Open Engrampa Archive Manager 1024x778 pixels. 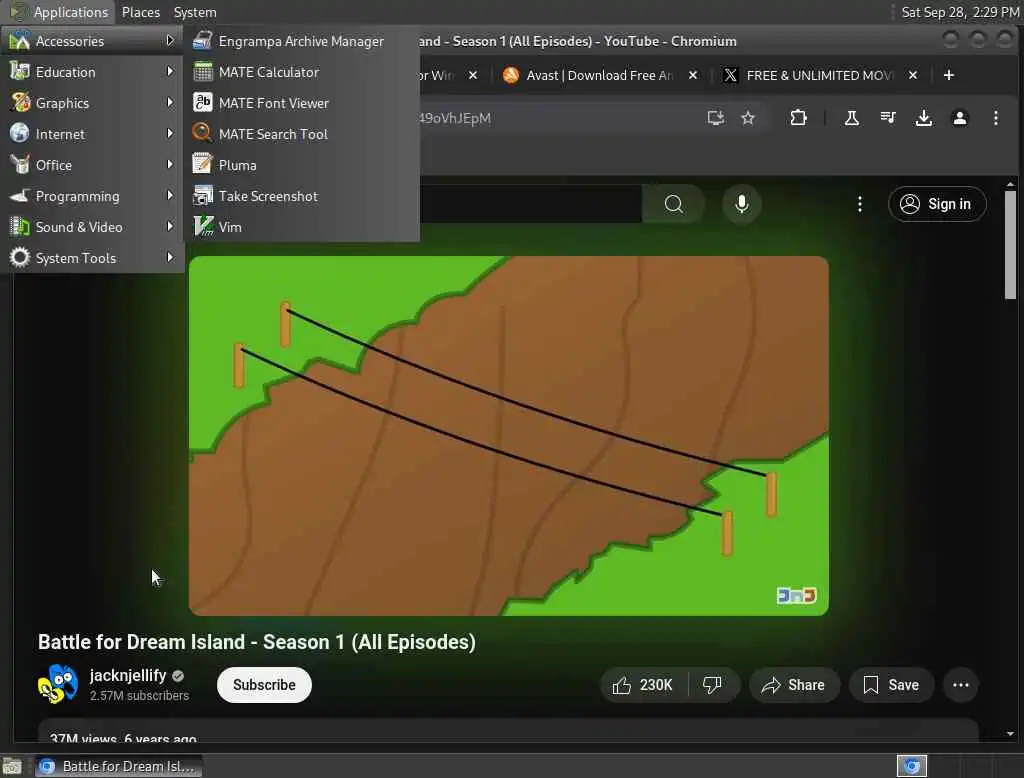click(x=301, y=41)
